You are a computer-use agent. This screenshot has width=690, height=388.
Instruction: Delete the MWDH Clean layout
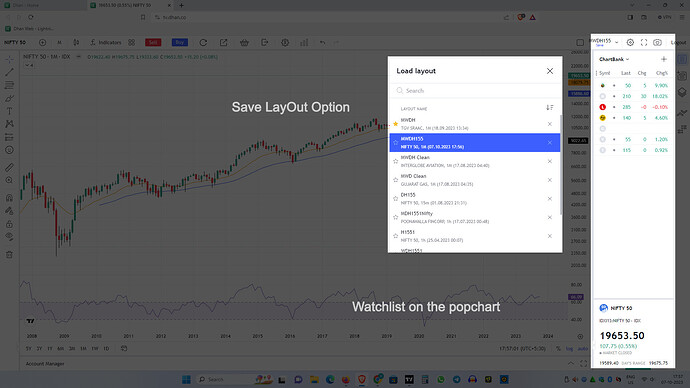pyautogui.click(x=550, y=161)
